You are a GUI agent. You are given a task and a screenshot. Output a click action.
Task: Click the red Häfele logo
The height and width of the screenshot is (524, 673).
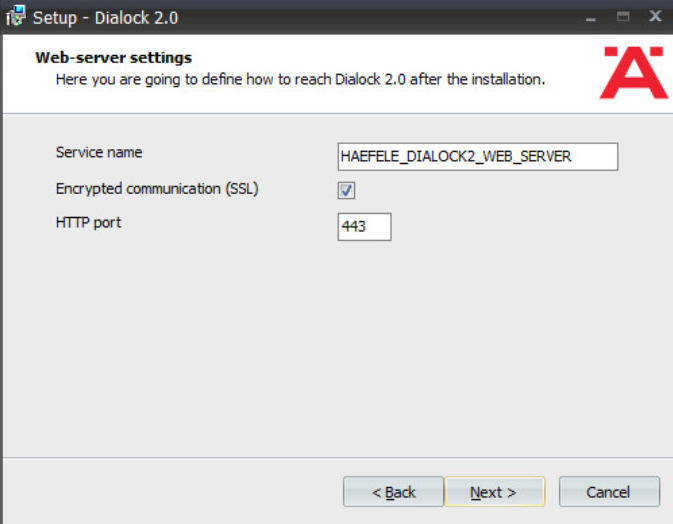634,73
